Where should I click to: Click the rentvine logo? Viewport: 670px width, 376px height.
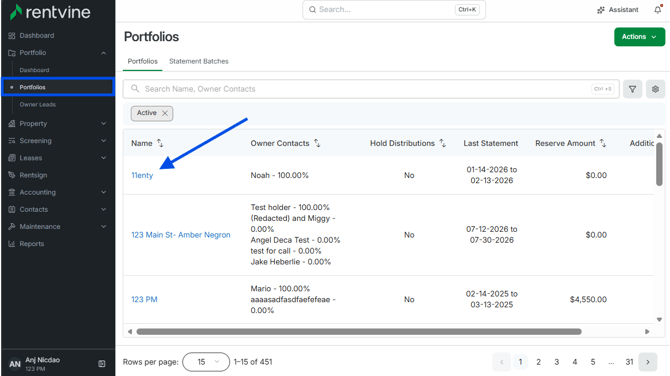point(50,12)
